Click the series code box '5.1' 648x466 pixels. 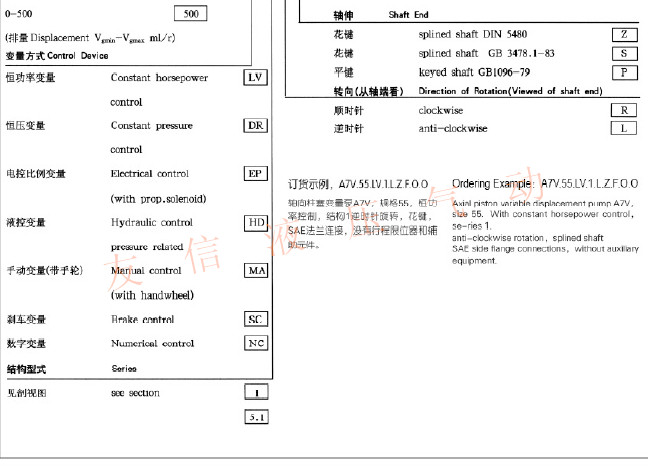257,417
